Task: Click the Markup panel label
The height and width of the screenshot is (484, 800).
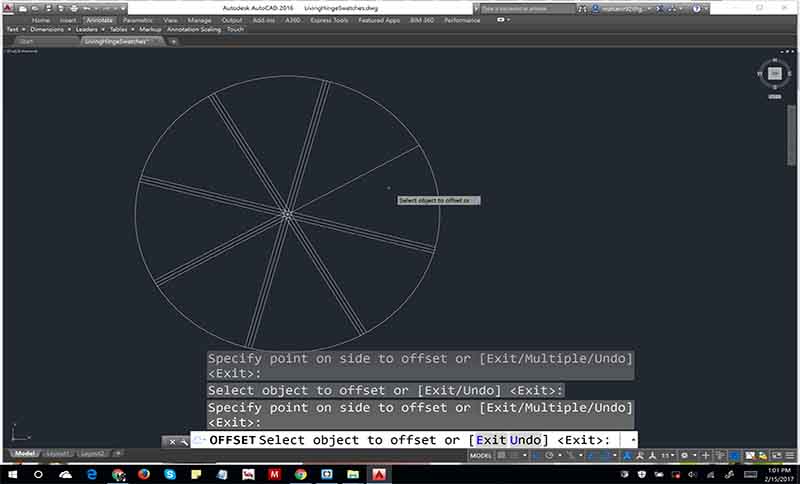Action: 150,30
